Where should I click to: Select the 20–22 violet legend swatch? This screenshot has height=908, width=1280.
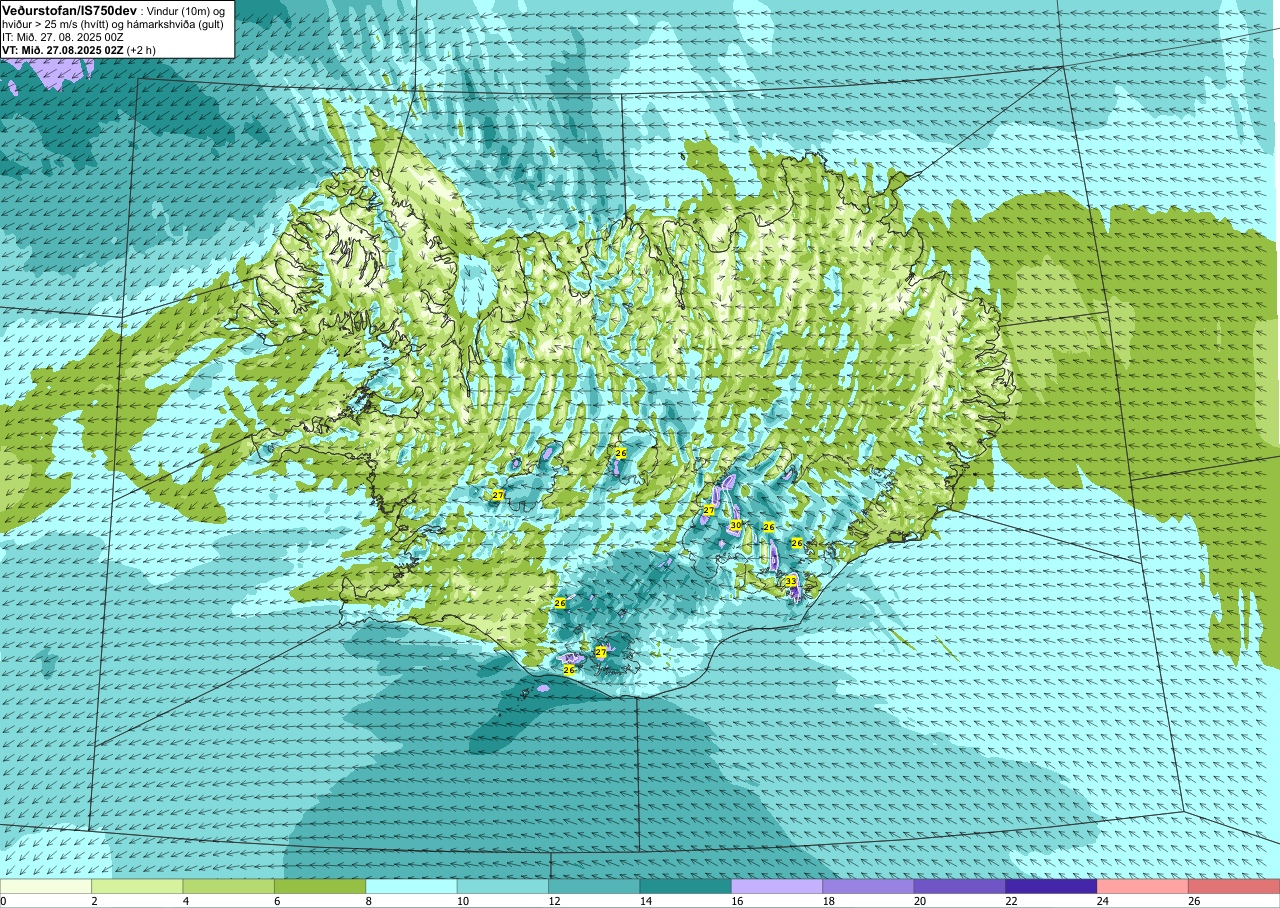click(x=960, y=886)
